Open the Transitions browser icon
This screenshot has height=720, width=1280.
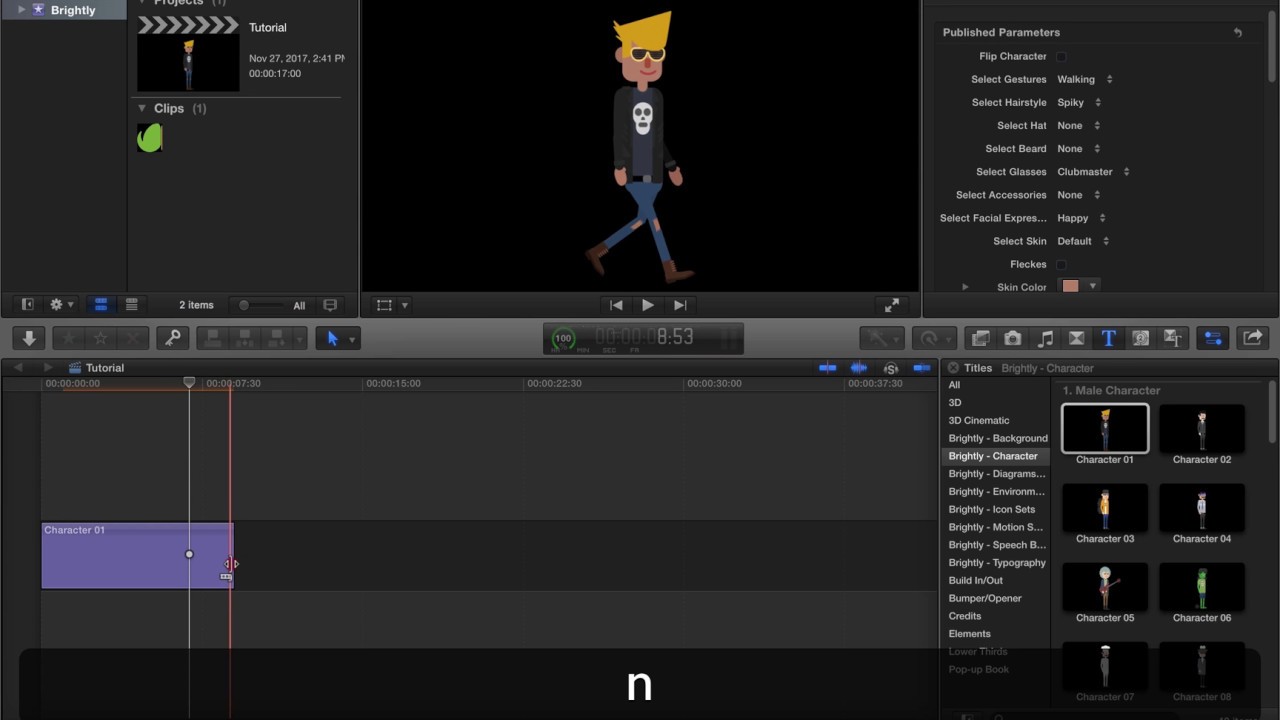(1076, 338)
